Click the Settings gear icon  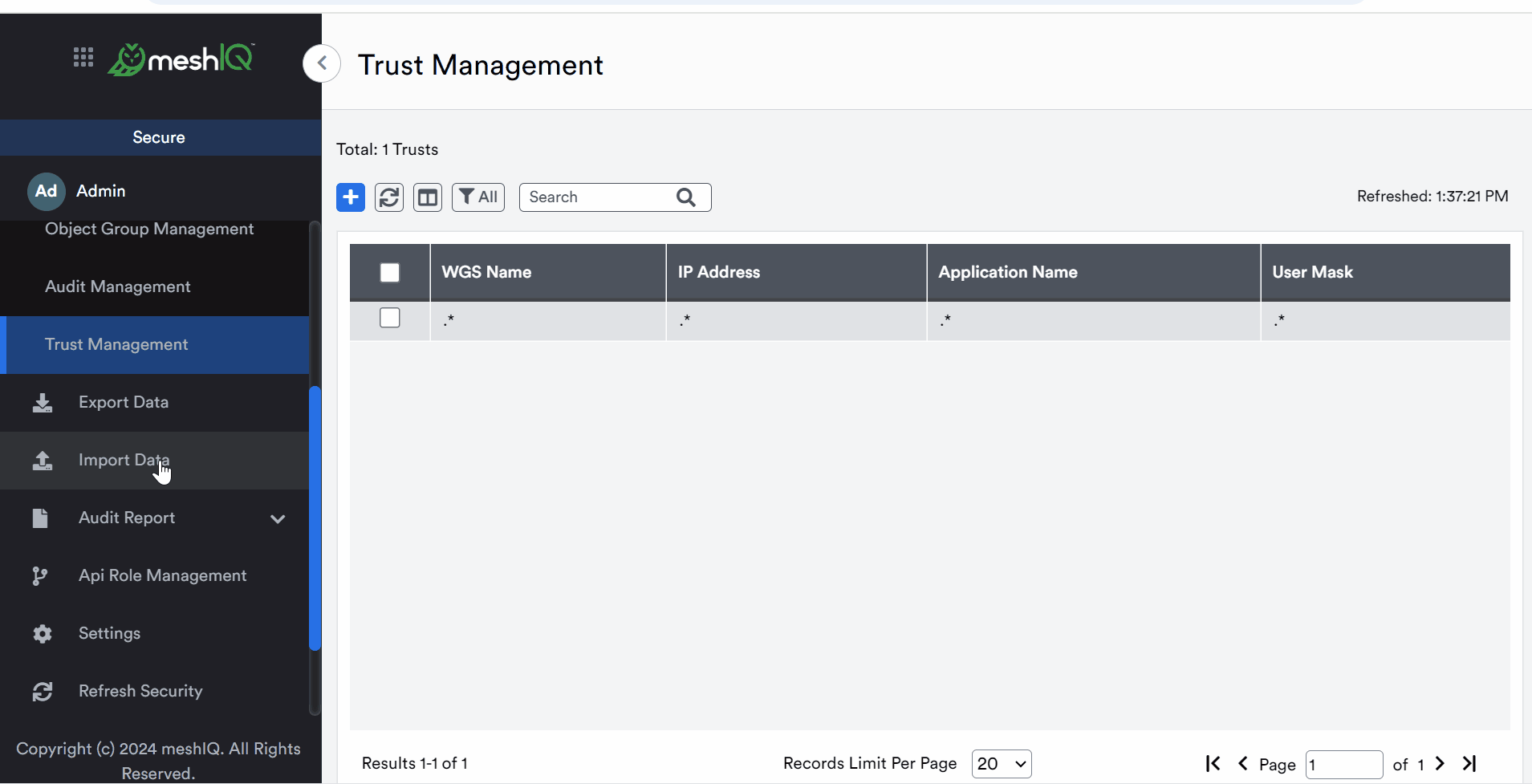click(43, 634)
